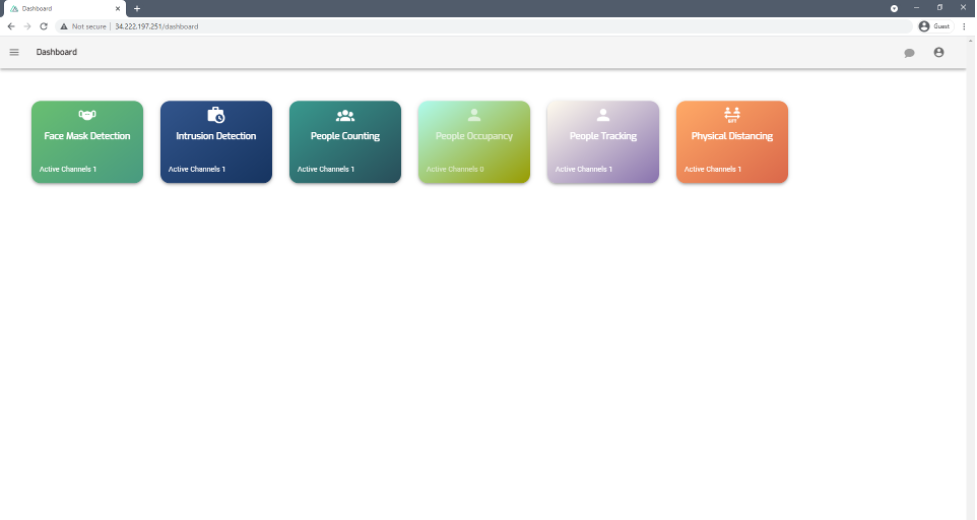Viewport: 977px width, 520px height.
Task: Click Active Channels 1 under Physical Distancing
Action: click(x=713, y=169)
